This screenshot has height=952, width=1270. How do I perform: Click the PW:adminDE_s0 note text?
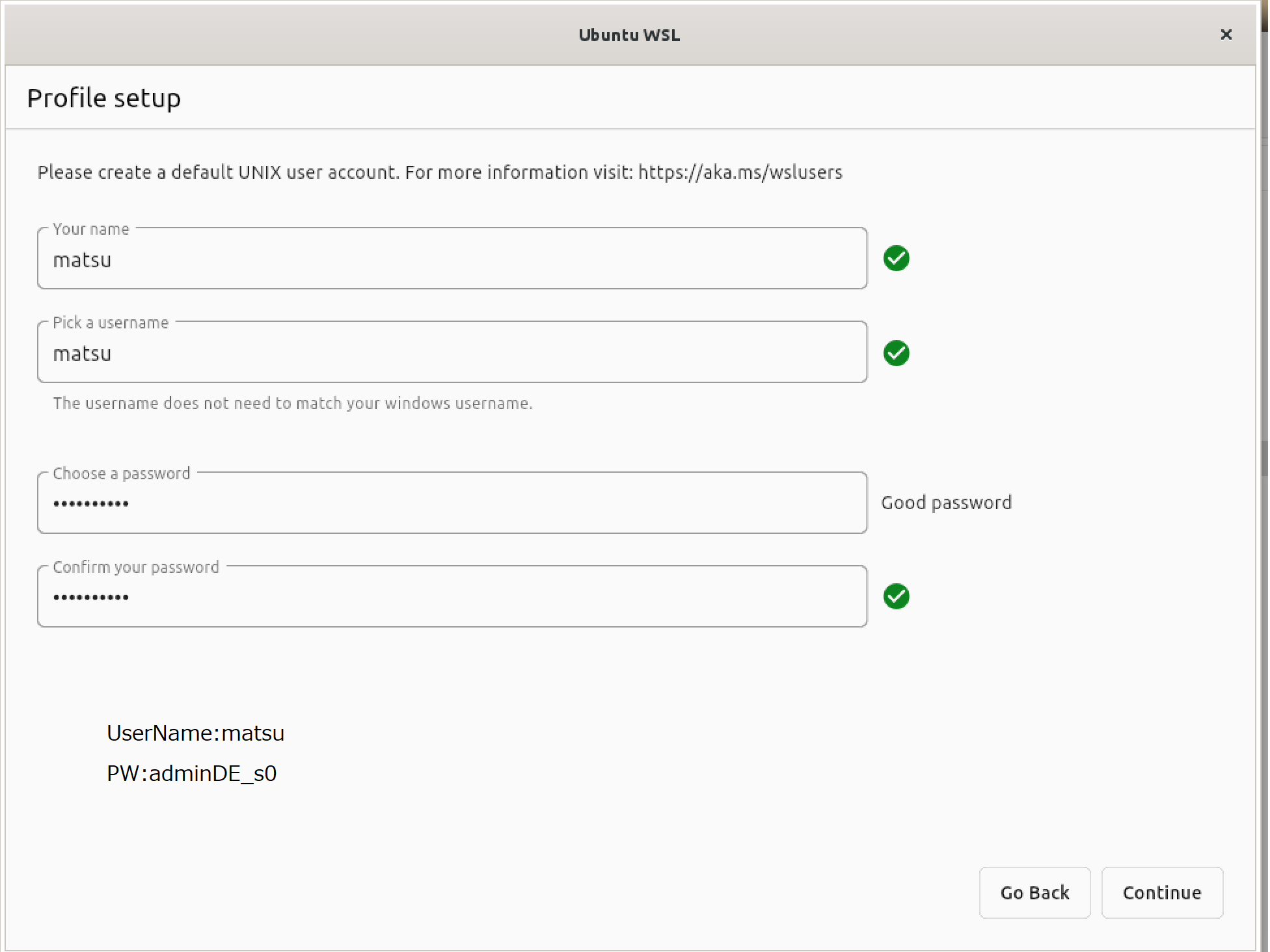pyautogui.click(x=191, y=773)
